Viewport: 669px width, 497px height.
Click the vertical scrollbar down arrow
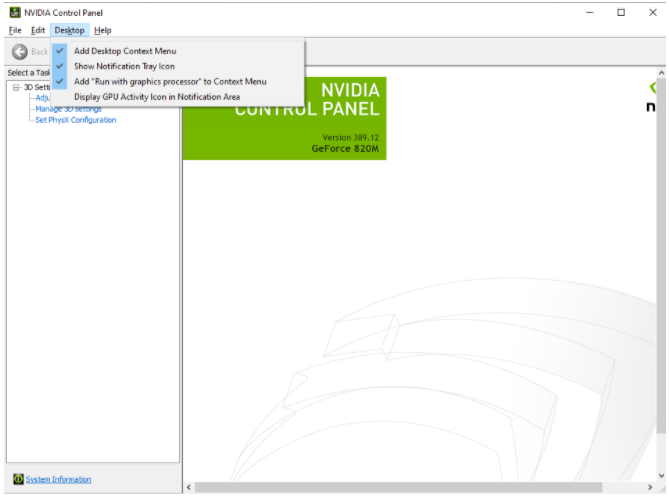point(661,475)
